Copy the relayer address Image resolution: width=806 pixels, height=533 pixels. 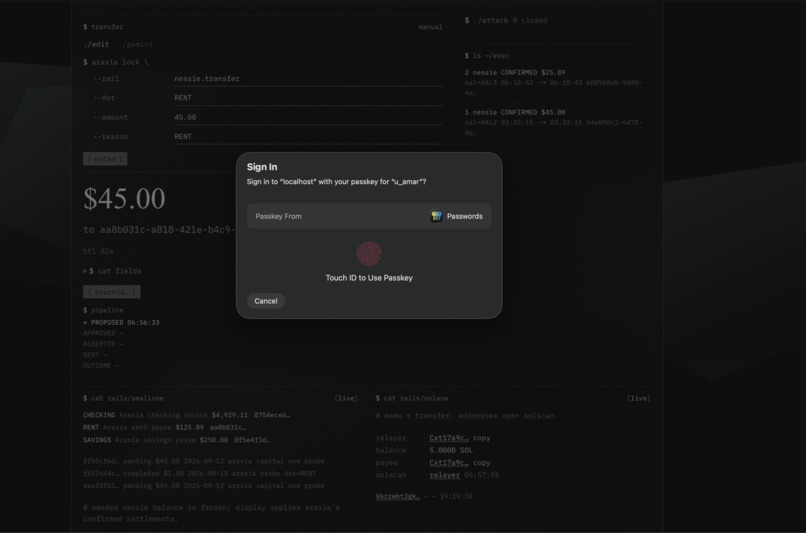482,438
